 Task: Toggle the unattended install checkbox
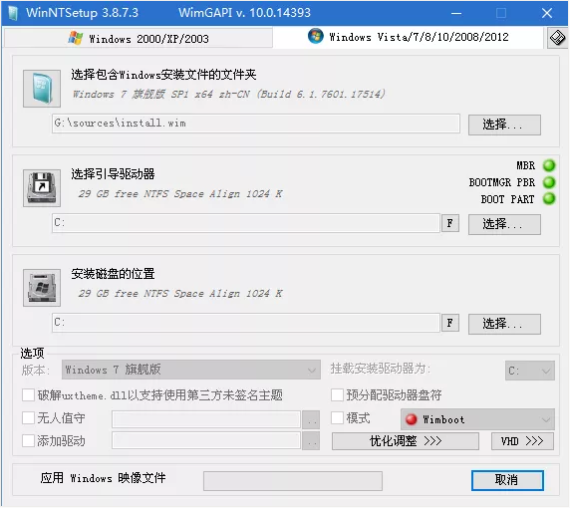click(x=28, y=418)
